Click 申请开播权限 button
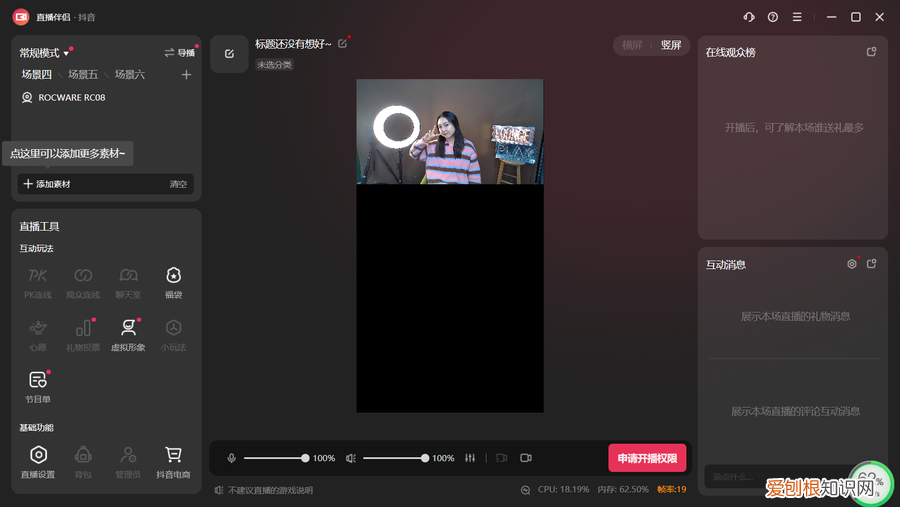The image size is (900, 507). 647,458
